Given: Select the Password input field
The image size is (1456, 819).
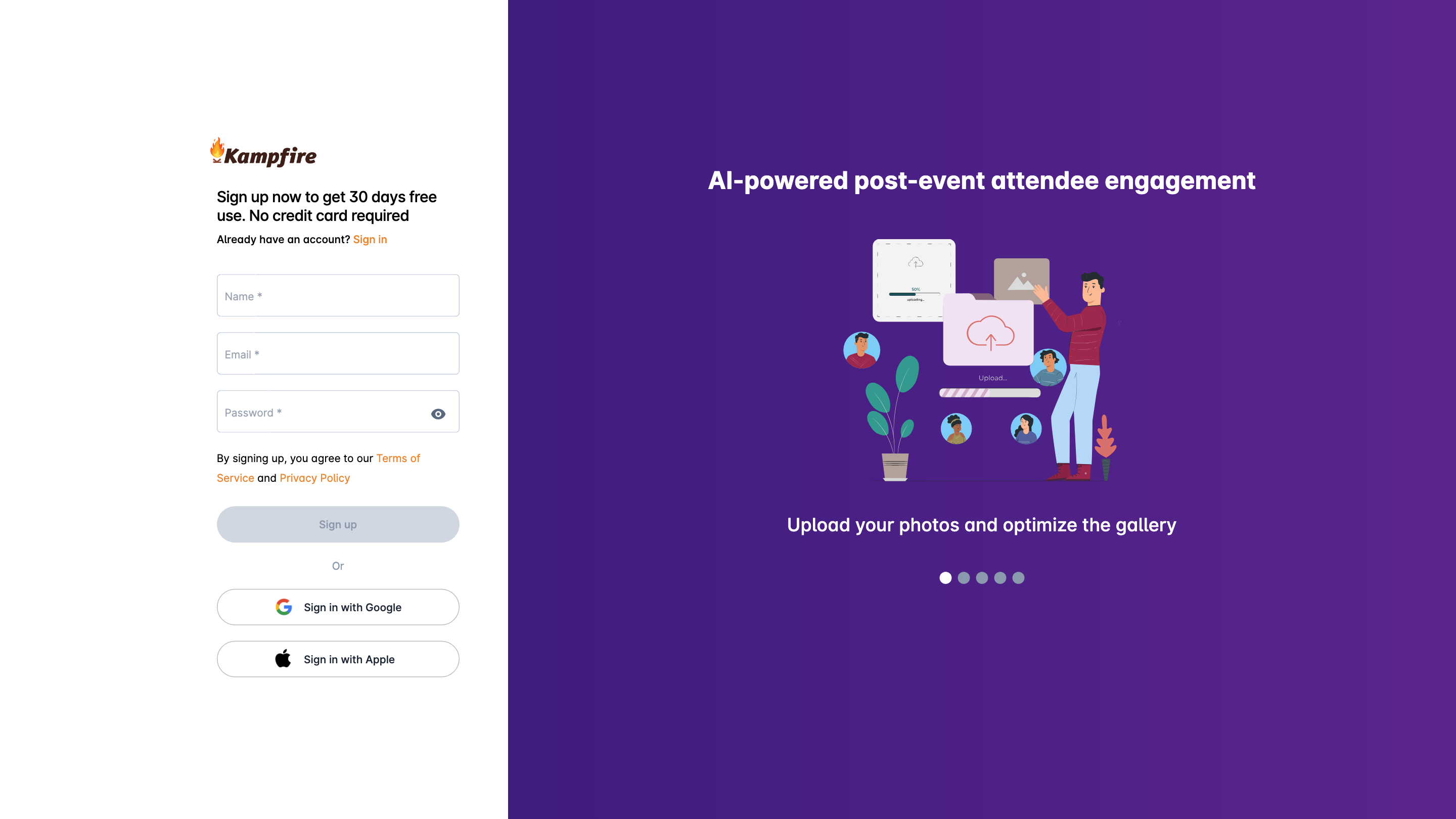Looking at the screenshot, I should pyautogui.click(x=322, y=412).
